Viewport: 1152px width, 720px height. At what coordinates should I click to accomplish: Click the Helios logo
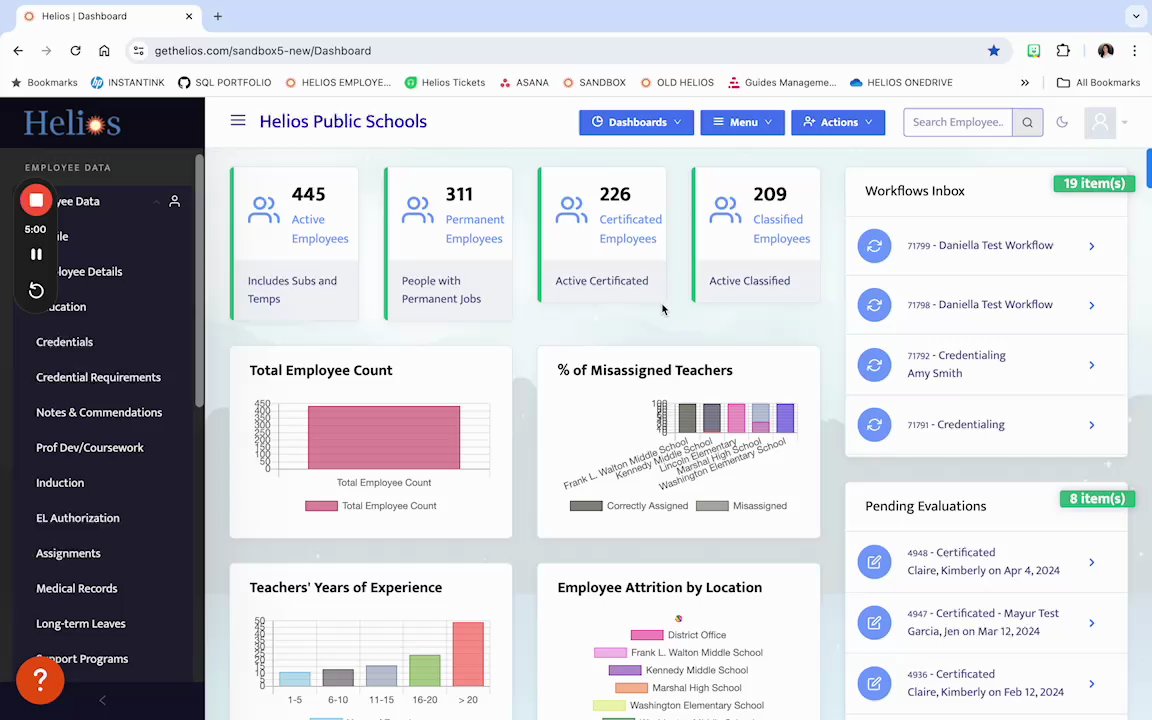(x=72, y=123)
